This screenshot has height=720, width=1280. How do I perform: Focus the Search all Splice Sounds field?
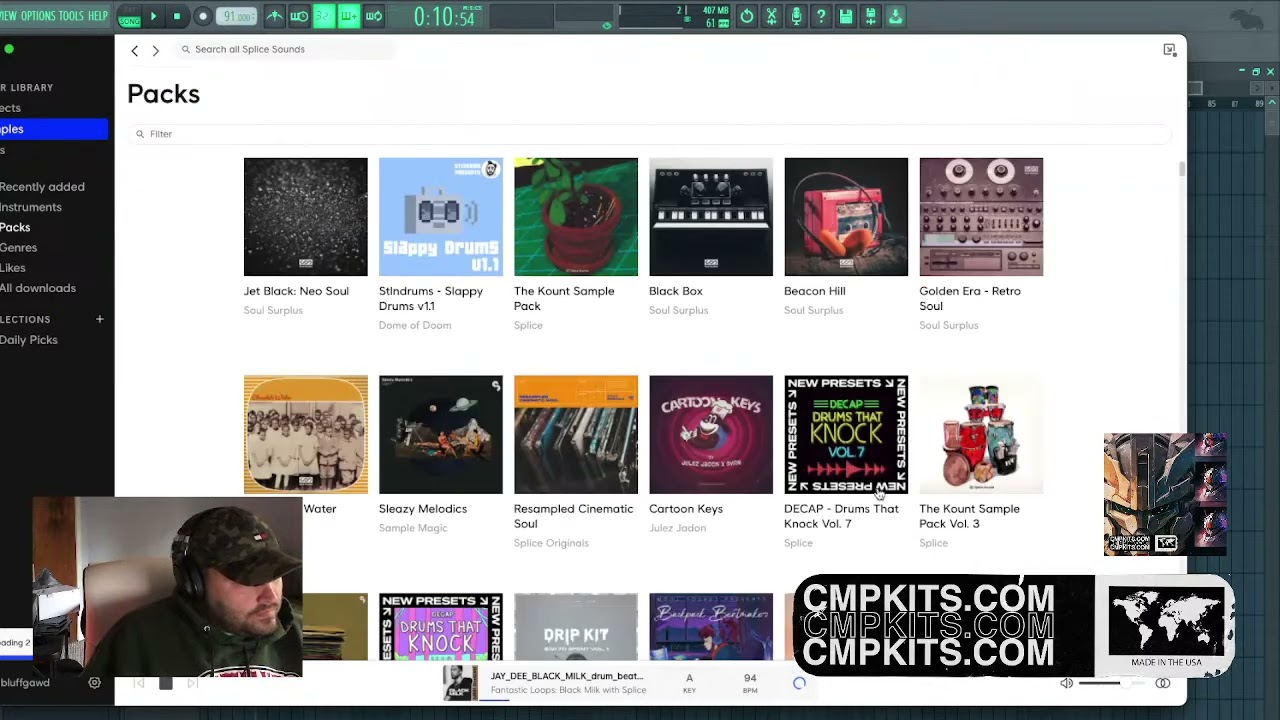tap(286, 49)
